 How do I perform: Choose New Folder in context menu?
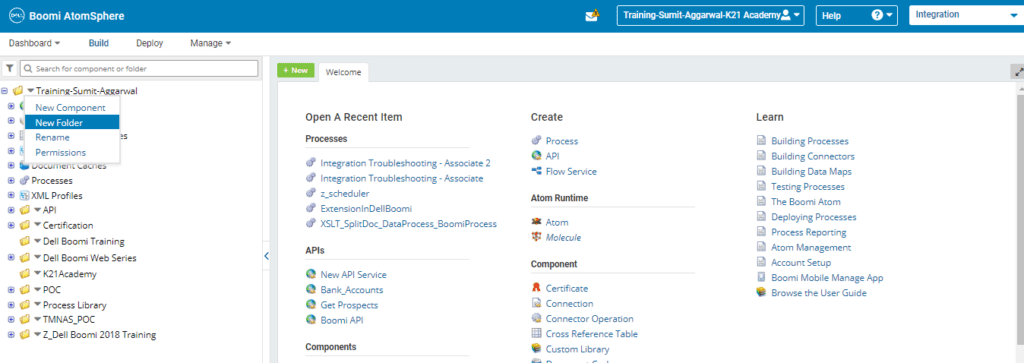tap(72, 122)
